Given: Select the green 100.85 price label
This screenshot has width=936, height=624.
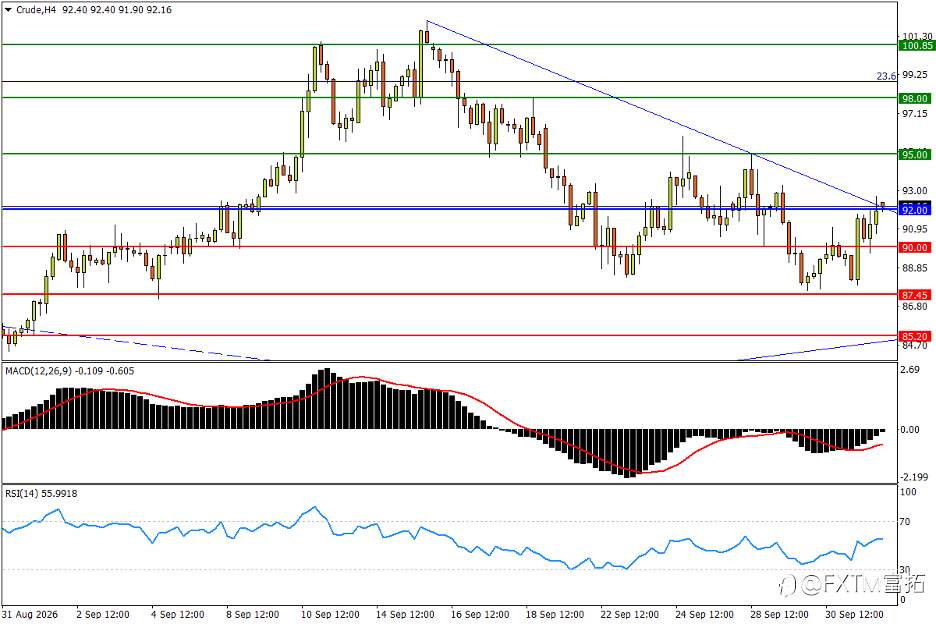Looking at the screenshot, I should click(x=916, y=46).
